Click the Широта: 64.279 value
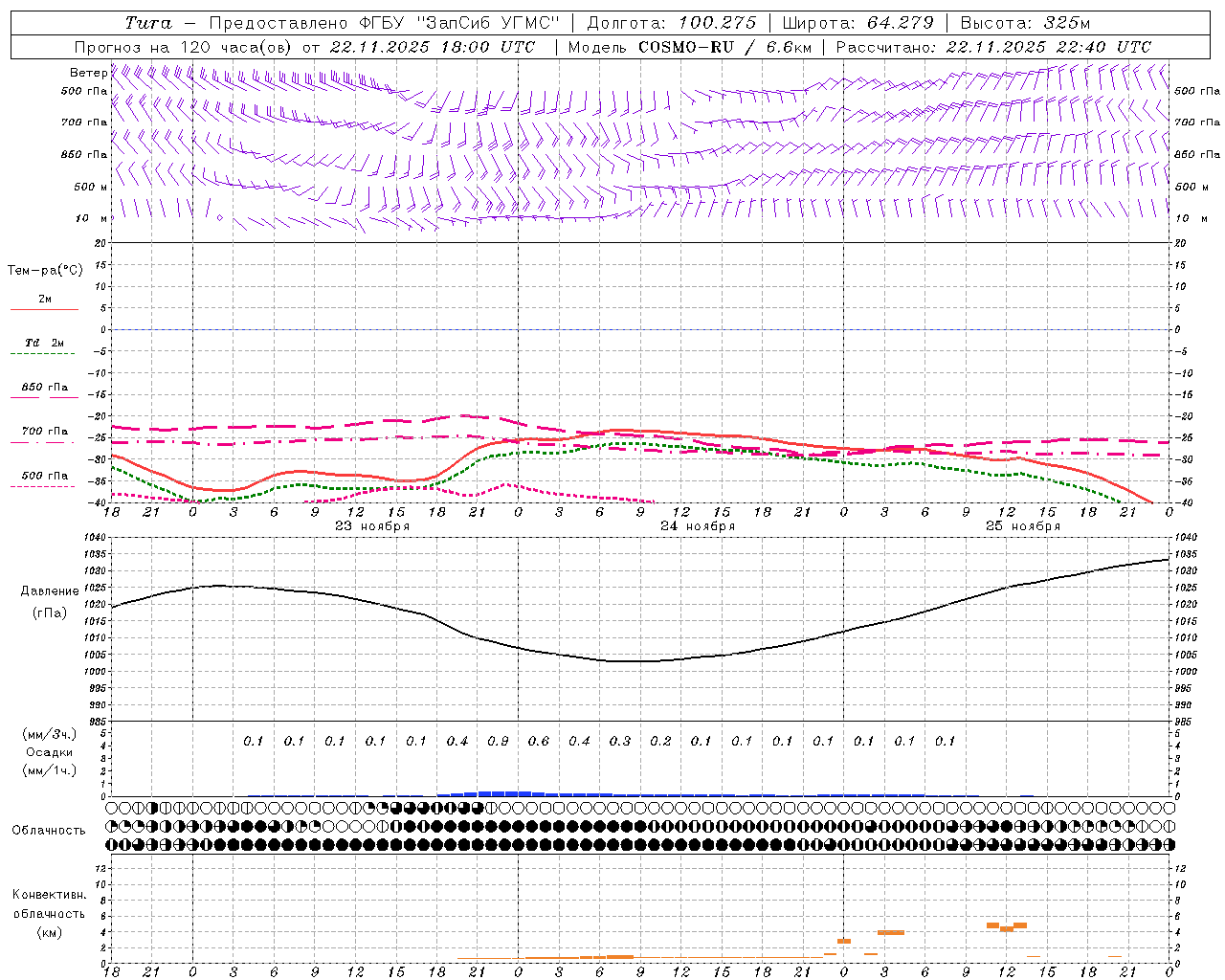The height and width of the screenshot is (980, 1225). click(857, 23)
